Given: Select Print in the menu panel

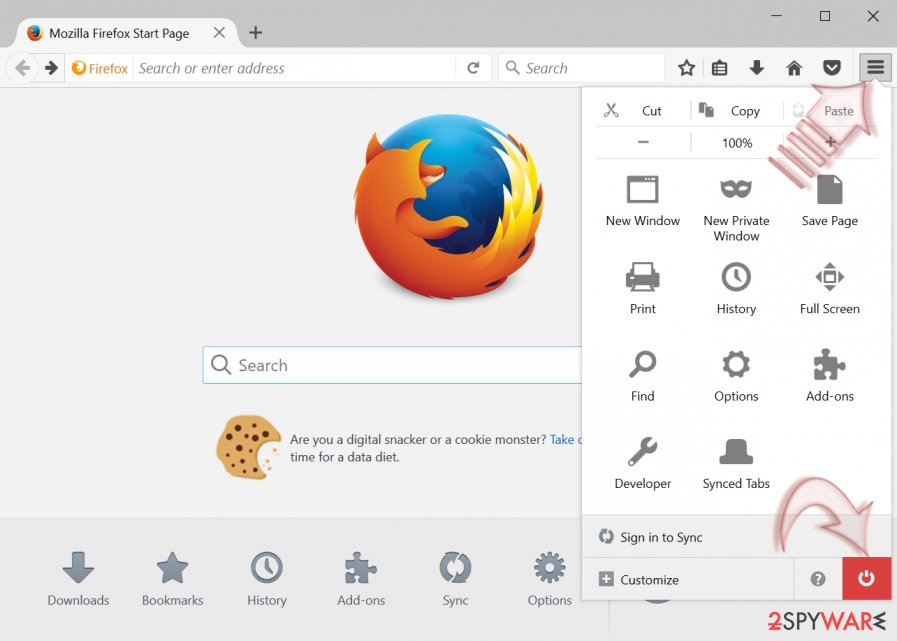Looking at the screenshot, I should [642, 288].
